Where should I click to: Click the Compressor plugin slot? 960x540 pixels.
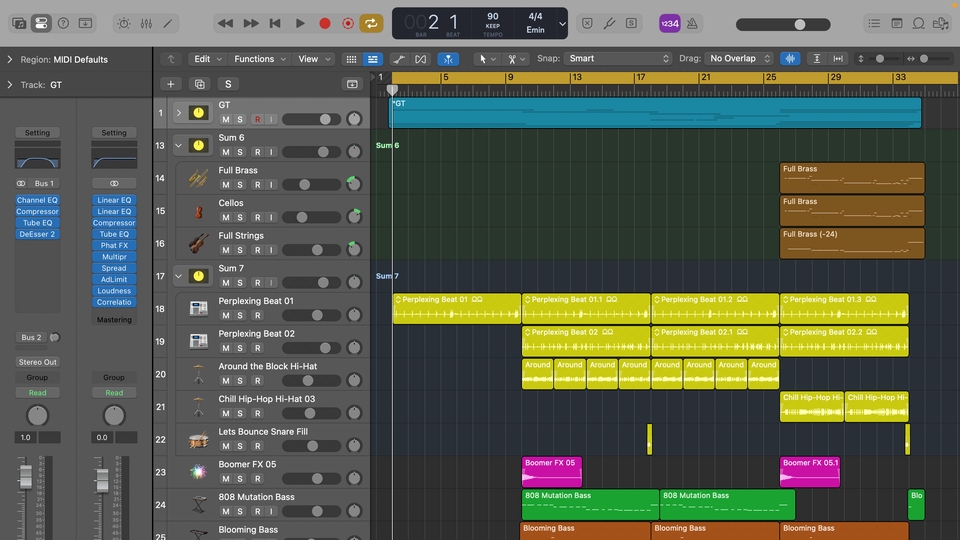[x=37, y=211]
